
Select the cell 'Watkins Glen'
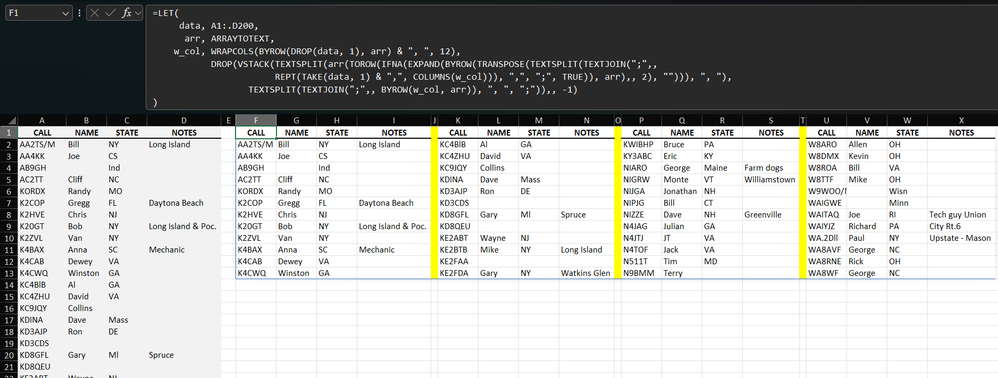click(586, 273)
